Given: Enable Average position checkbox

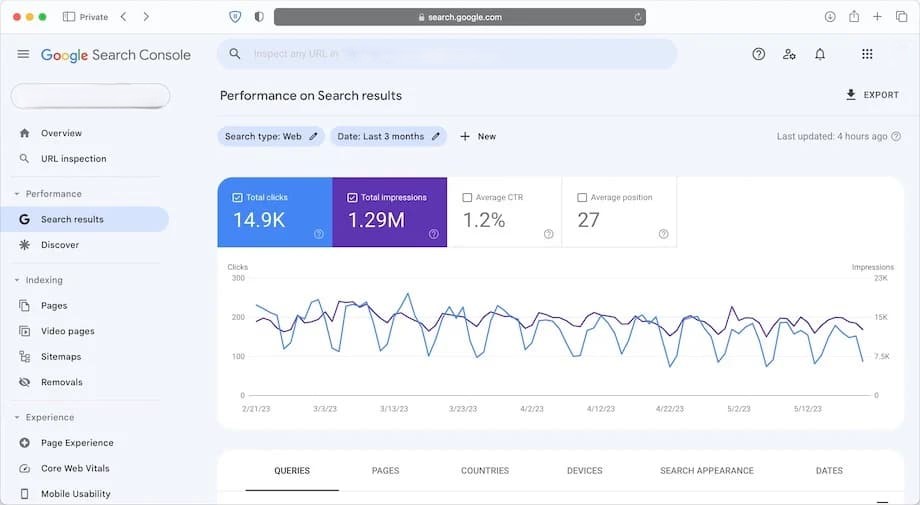Looking at the screenshot, I should point(582,198).
